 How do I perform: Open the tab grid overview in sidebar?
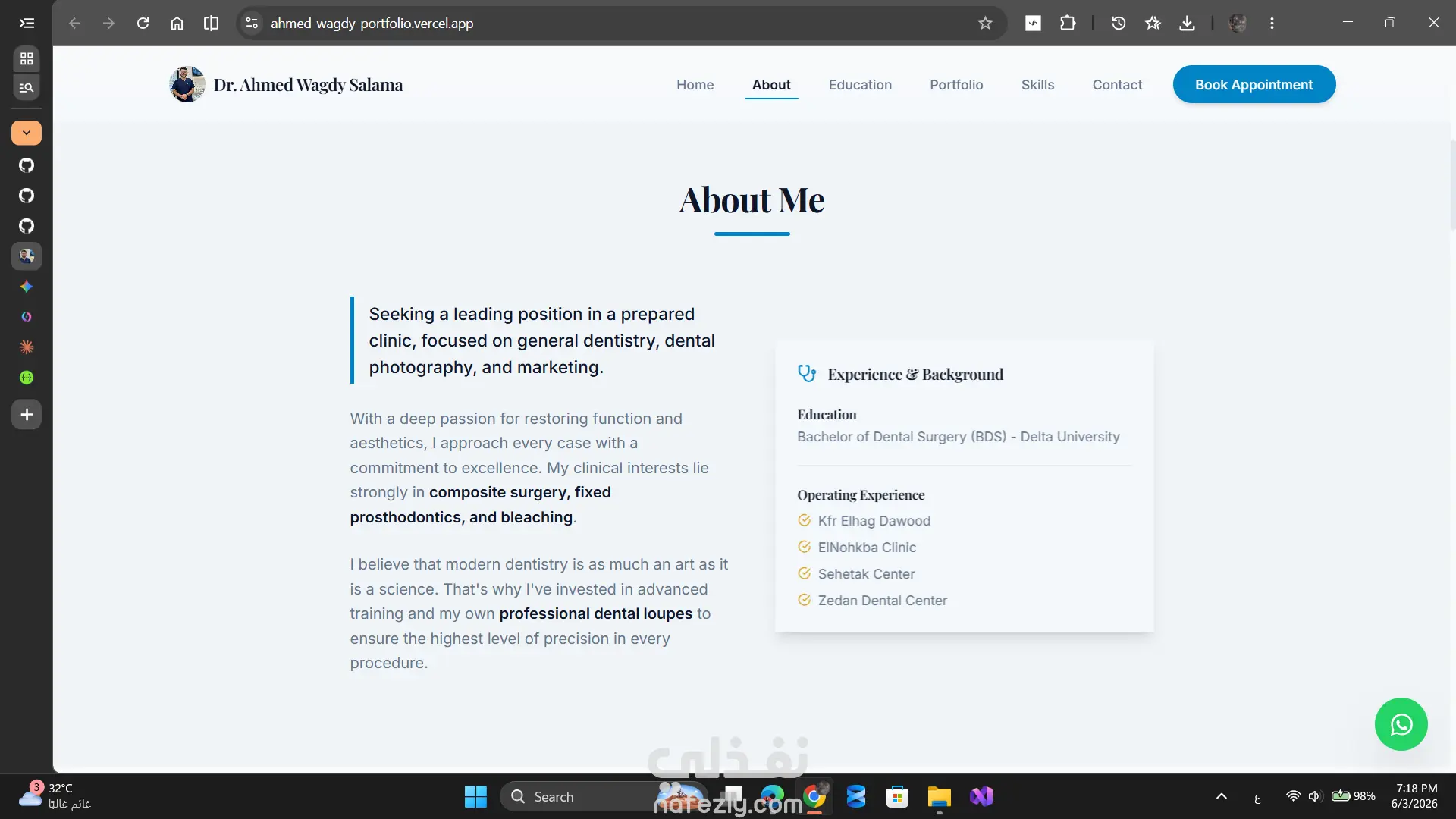tap(27, 58)
